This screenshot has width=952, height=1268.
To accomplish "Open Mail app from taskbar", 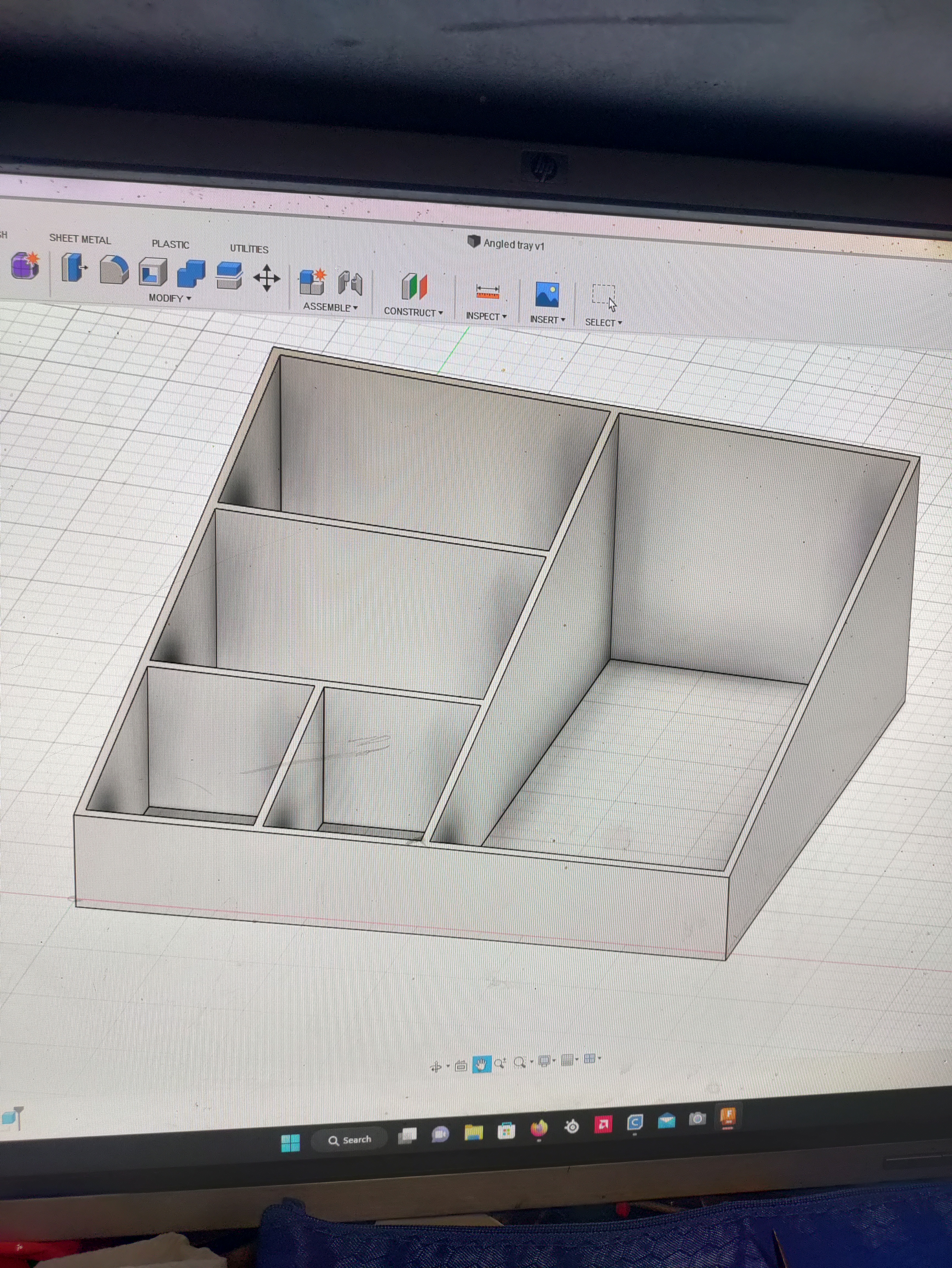I will [666, 1121].
